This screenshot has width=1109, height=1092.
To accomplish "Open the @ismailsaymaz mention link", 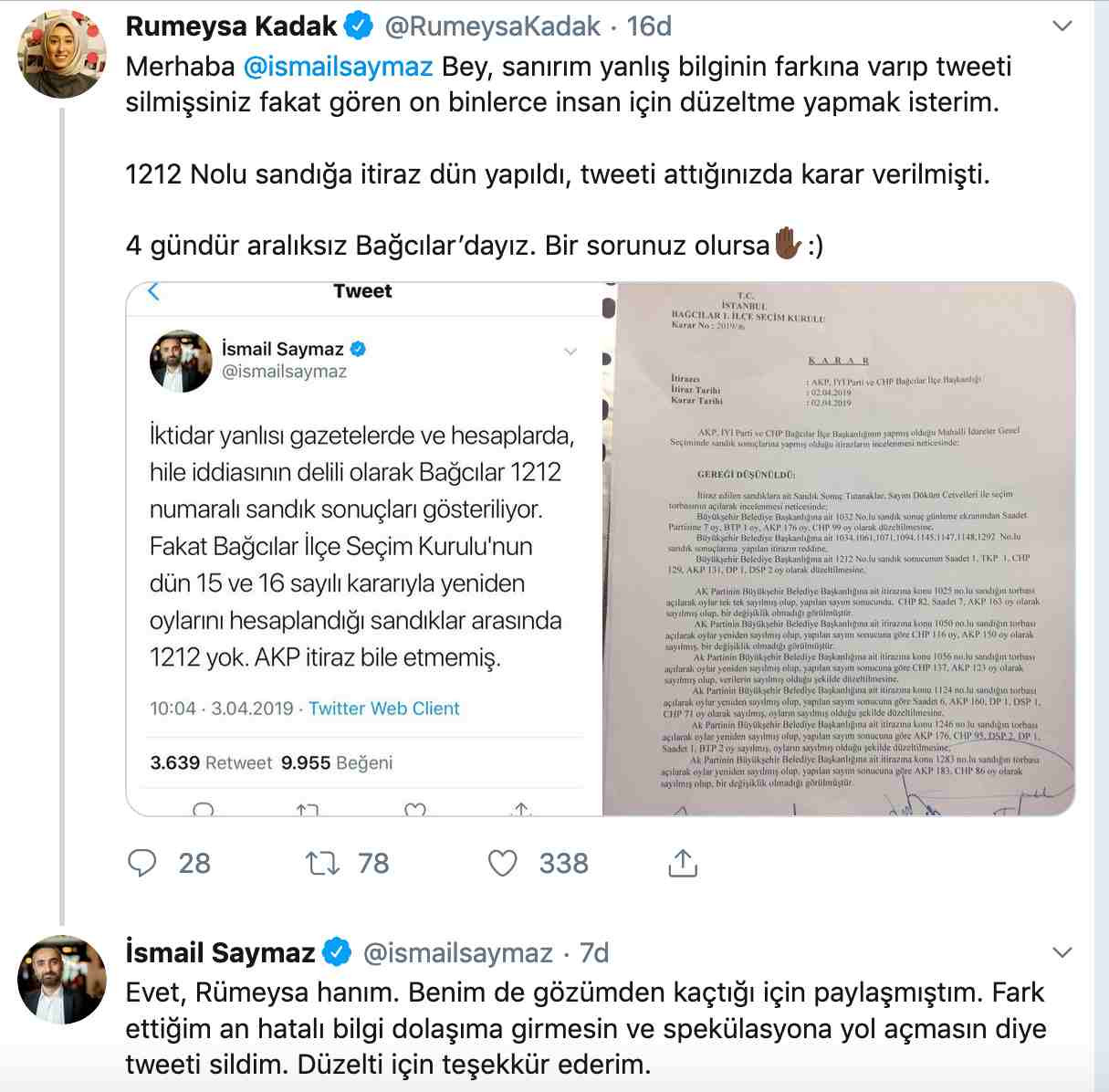I will 338,67.
